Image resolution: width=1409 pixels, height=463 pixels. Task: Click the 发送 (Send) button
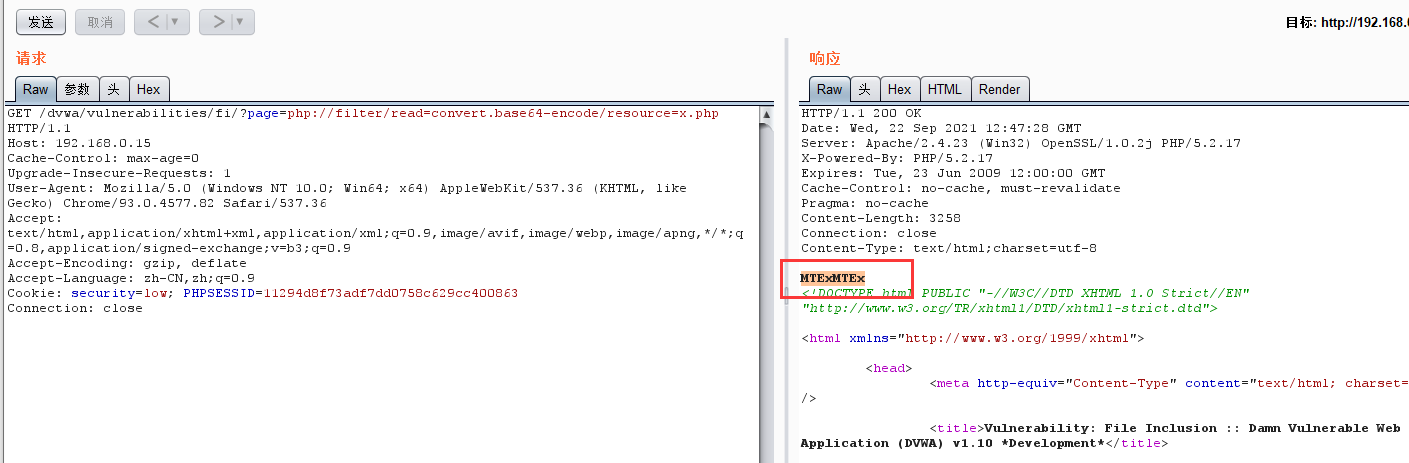coord(41,22)
